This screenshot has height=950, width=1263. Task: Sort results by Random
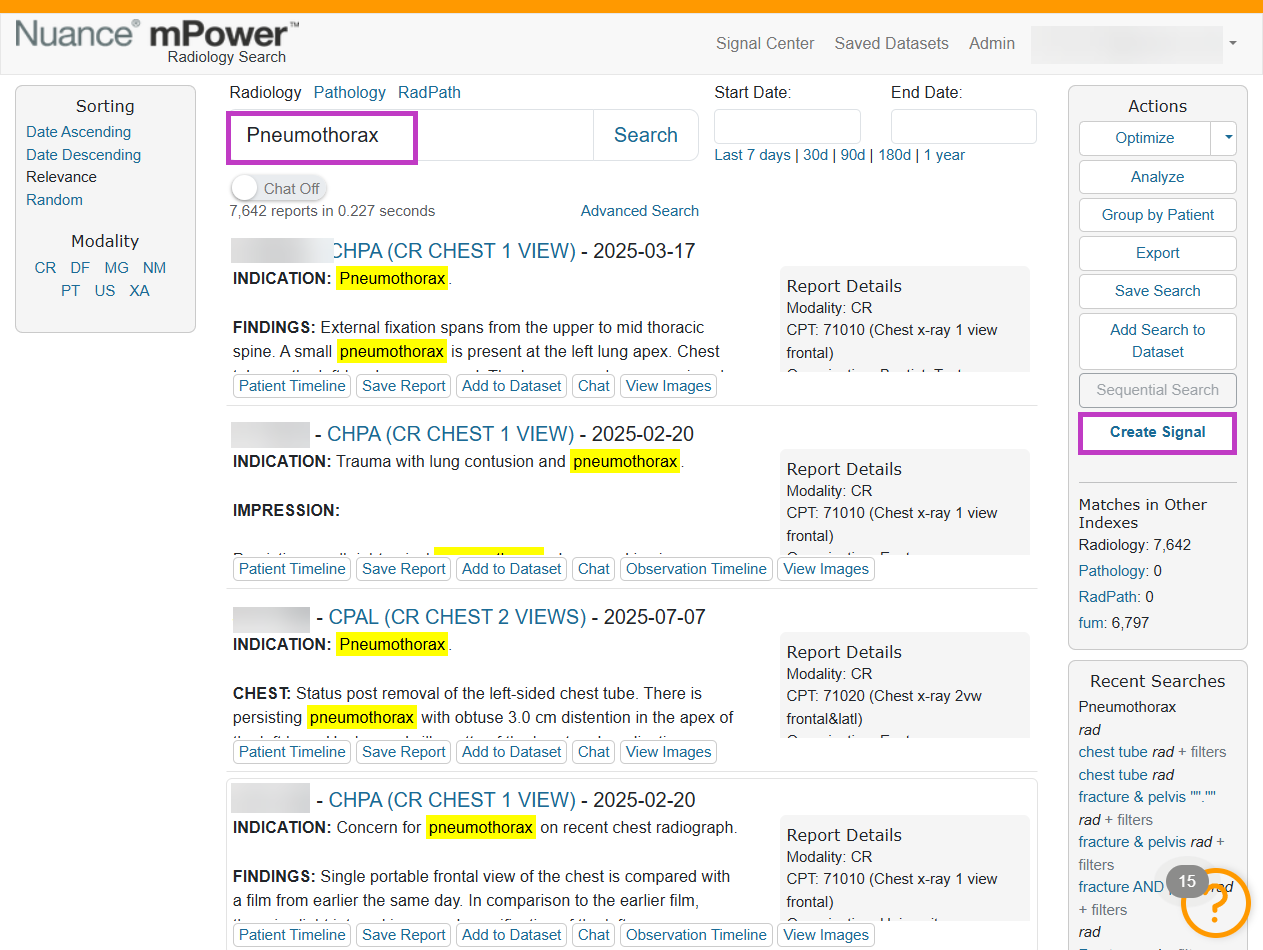point(54,200)
